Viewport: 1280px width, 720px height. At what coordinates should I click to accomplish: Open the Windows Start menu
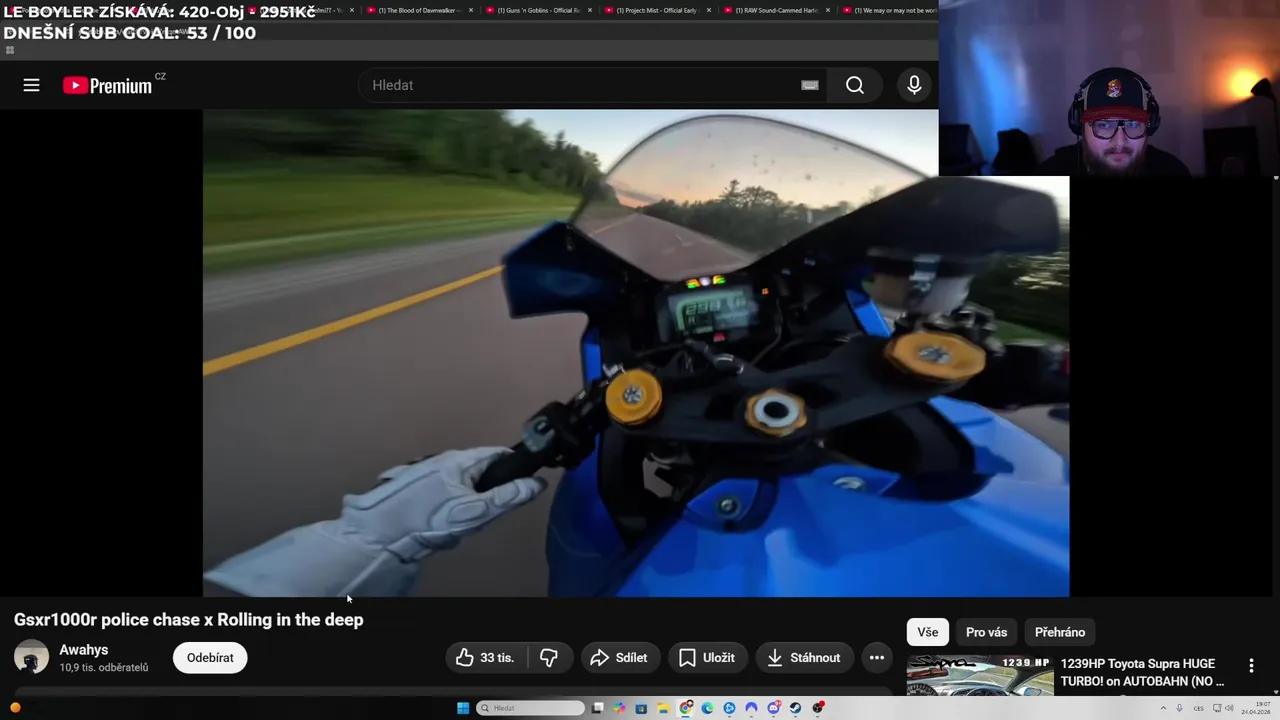click(x=463, y=708)
